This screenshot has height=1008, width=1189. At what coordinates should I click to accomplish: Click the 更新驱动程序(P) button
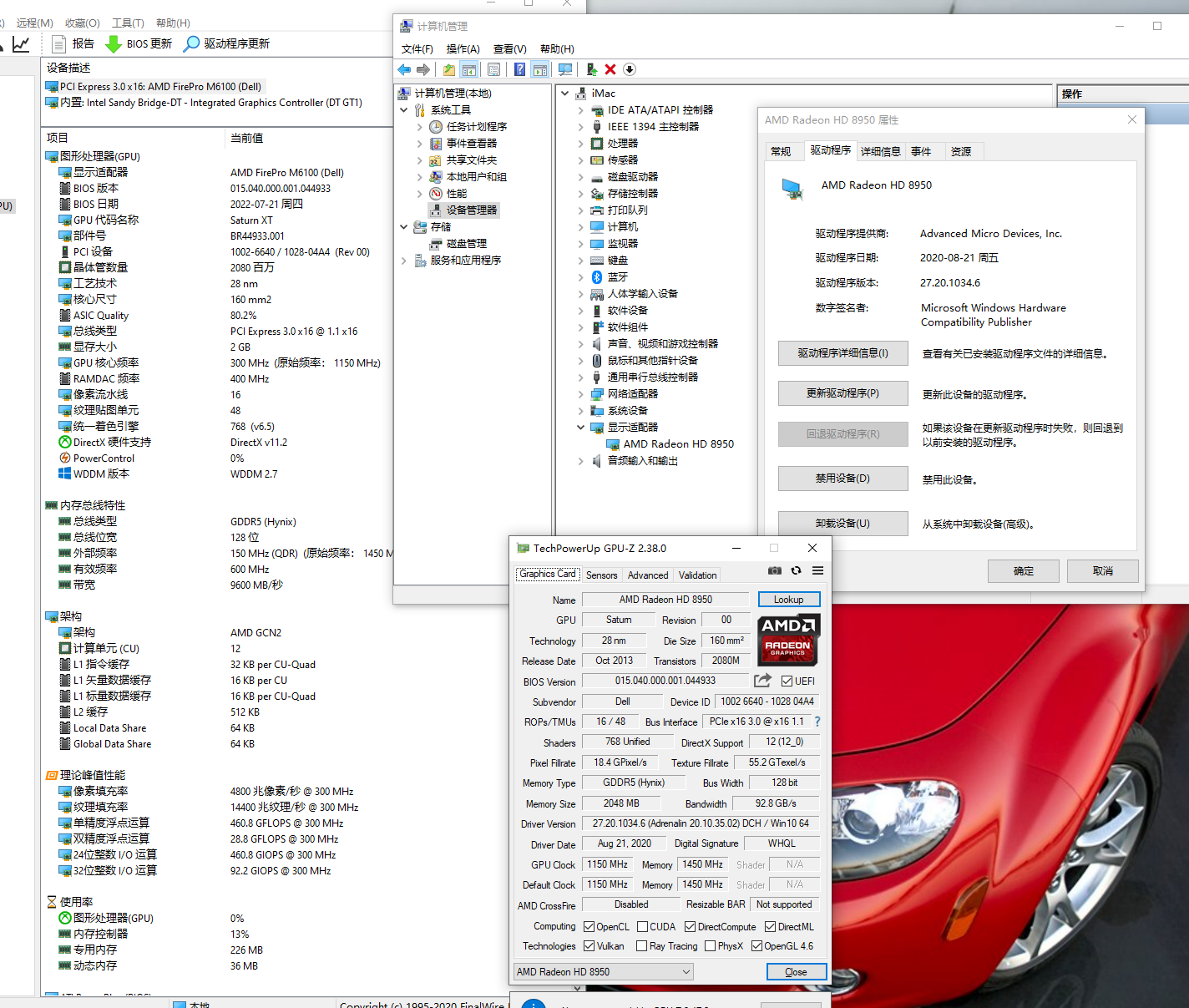842,393
